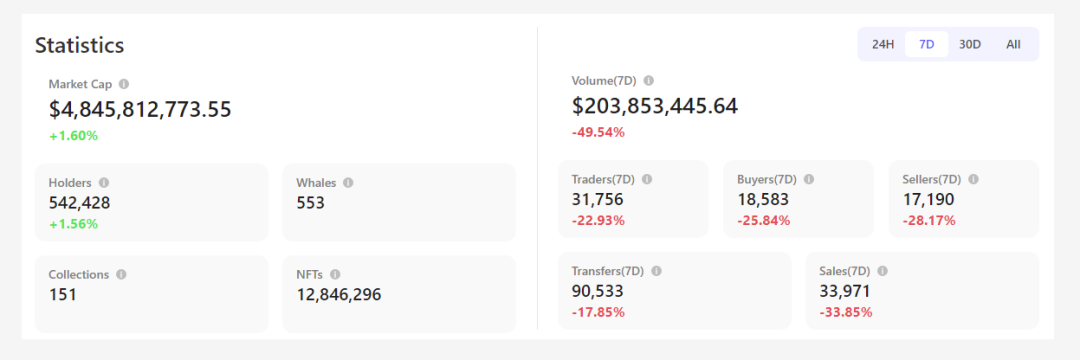Show All time statistics

click(x=1013, y=44)
